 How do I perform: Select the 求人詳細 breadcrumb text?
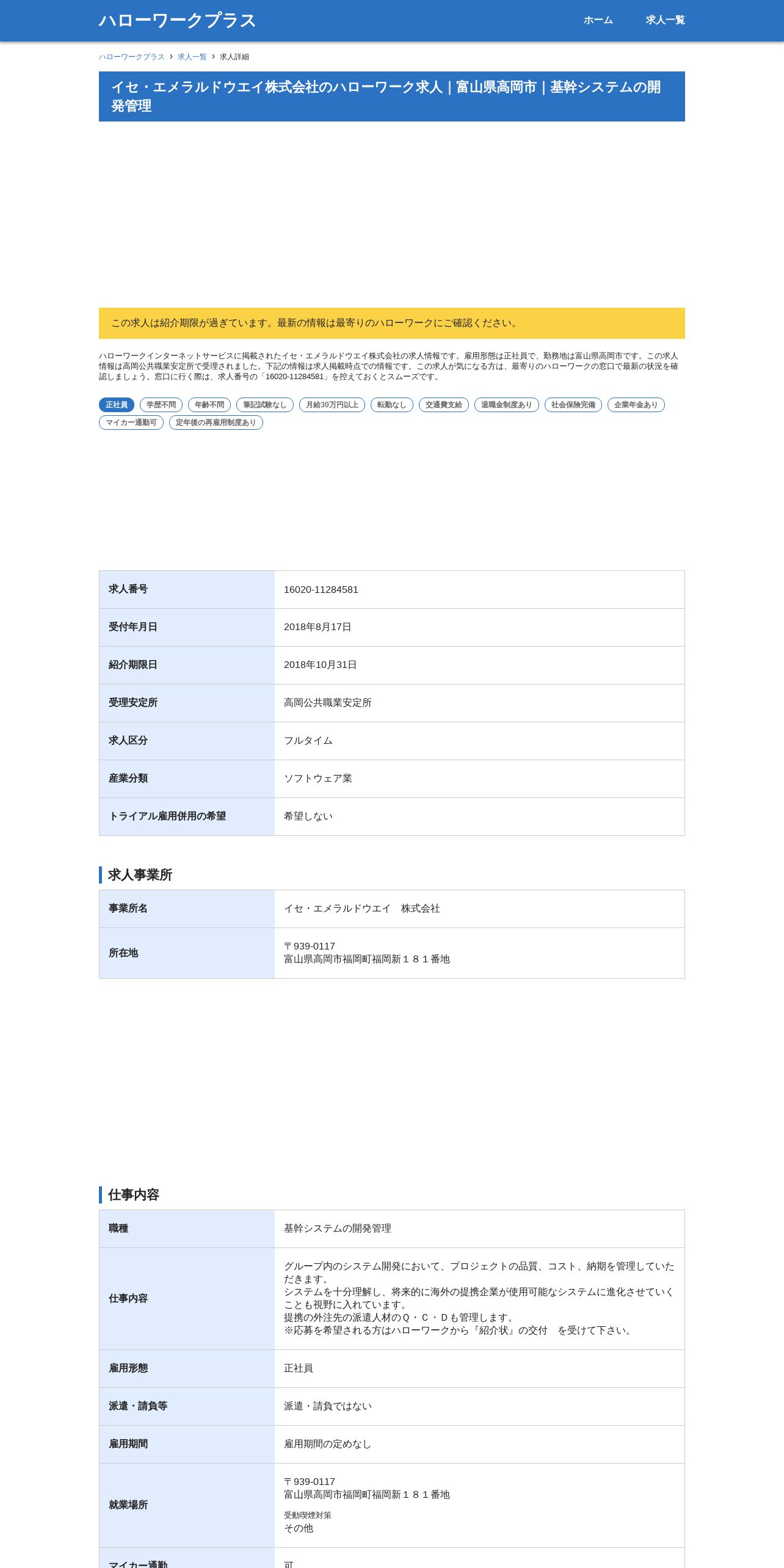234,57
